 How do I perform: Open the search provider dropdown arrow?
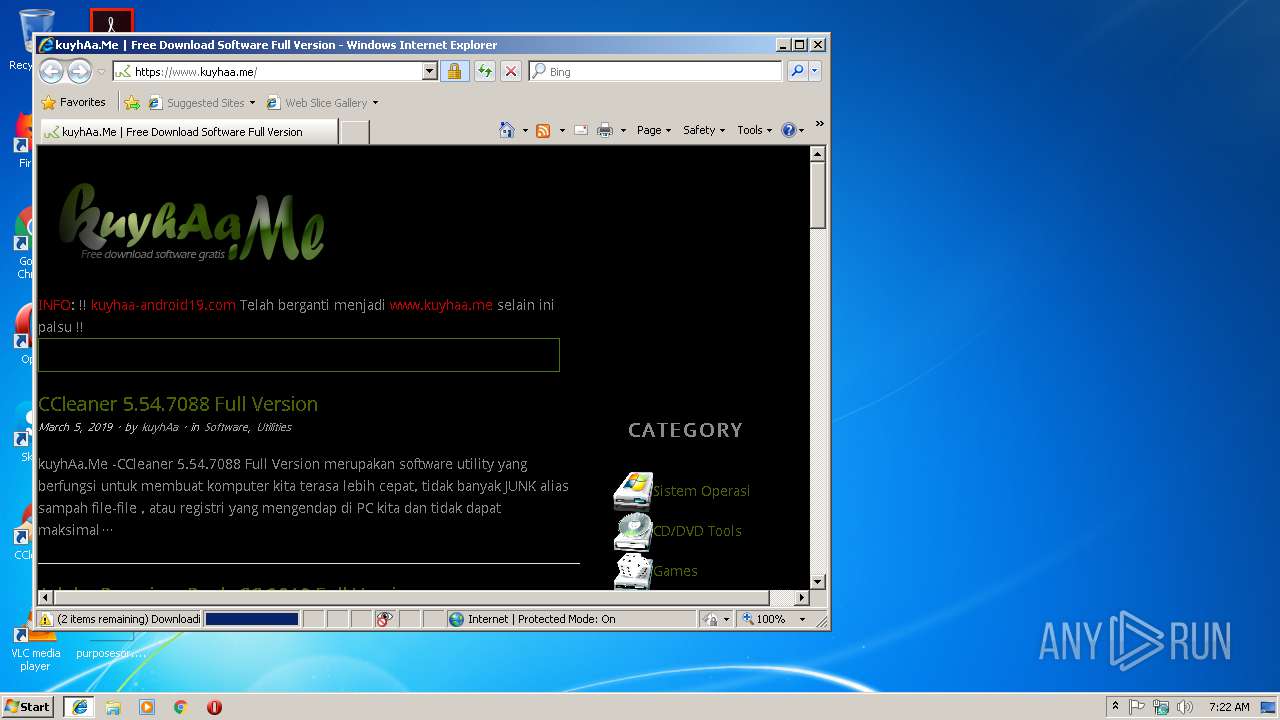pyautogui.click(x=815, y=71)
